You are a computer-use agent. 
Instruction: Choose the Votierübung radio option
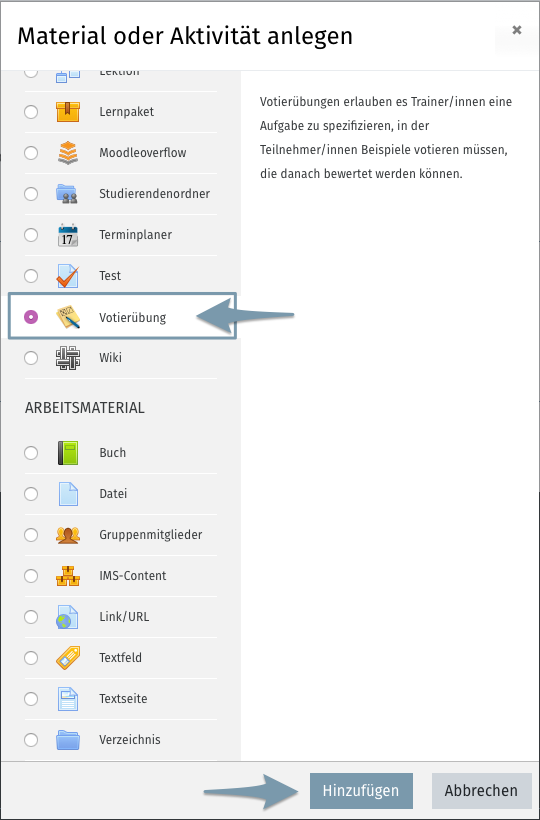31,317
